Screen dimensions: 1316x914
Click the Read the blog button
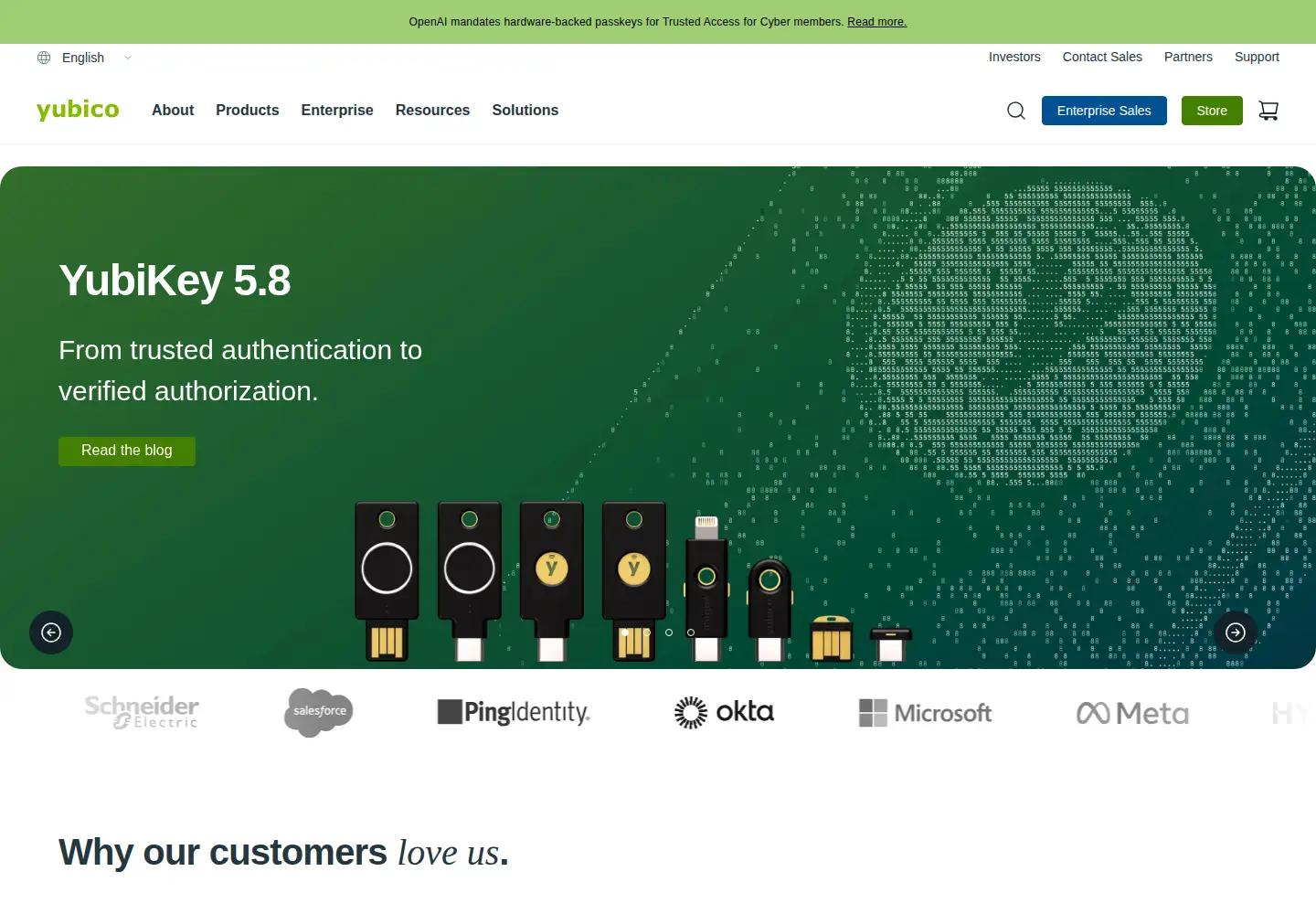pos(127,451)
